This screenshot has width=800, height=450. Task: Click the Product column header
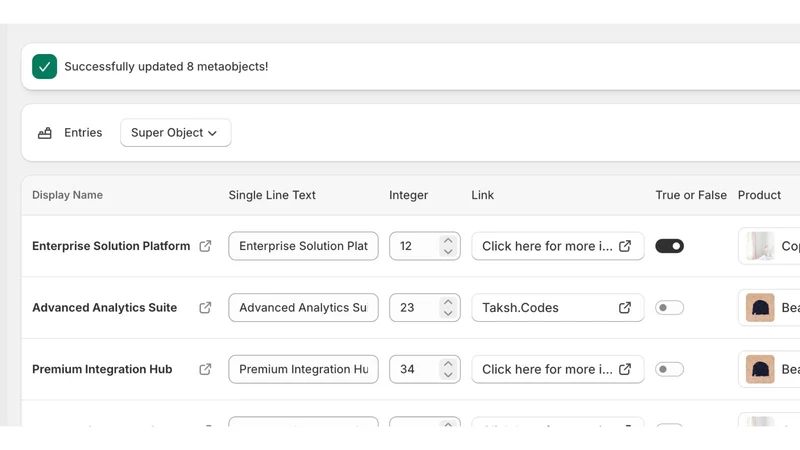(x=759, y=195)
